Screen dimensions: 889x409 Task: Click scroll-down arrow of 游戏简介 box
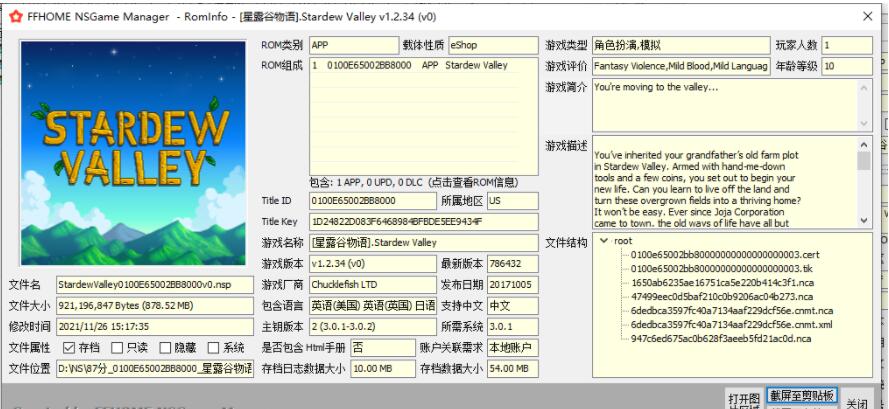click(x=865, y=124)
